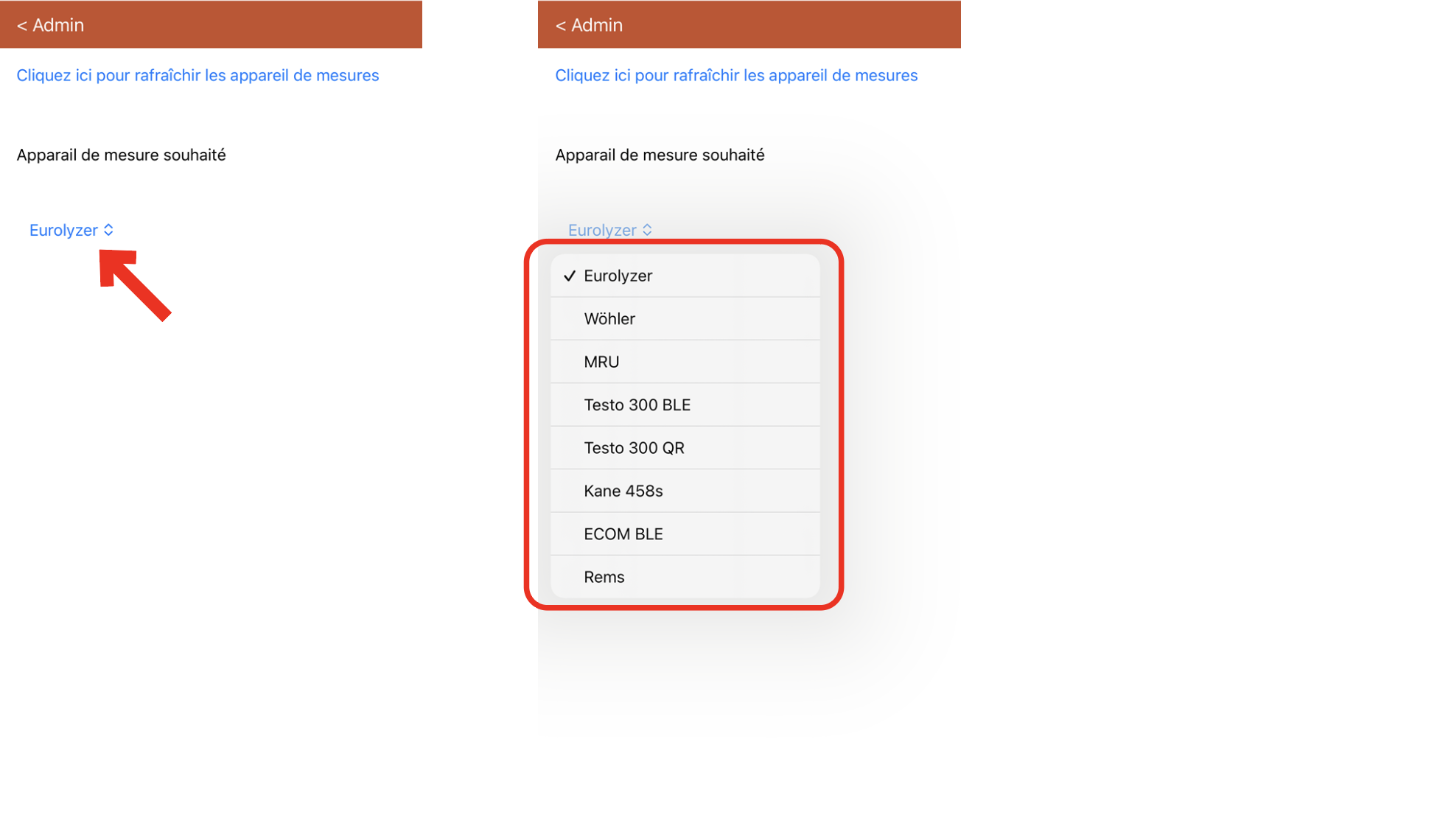1440x840 pixels.
Task: Click the '<' arrow in left Admin header
Action: [x=21, y=26]
